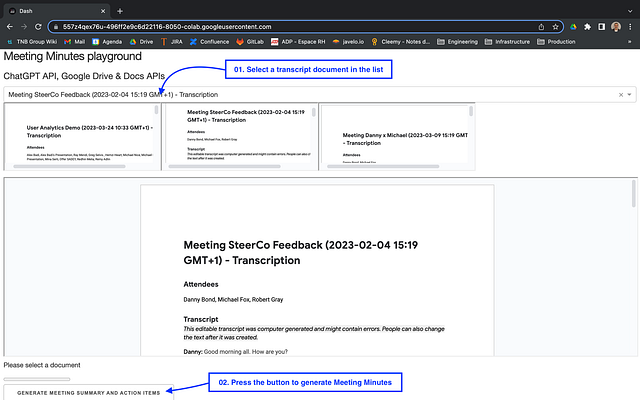Image resolution: width=640 pixels, height=400 pixels.
Task: Open the Infrastructure bookmarks folder
Action: (x=507, y=42)
